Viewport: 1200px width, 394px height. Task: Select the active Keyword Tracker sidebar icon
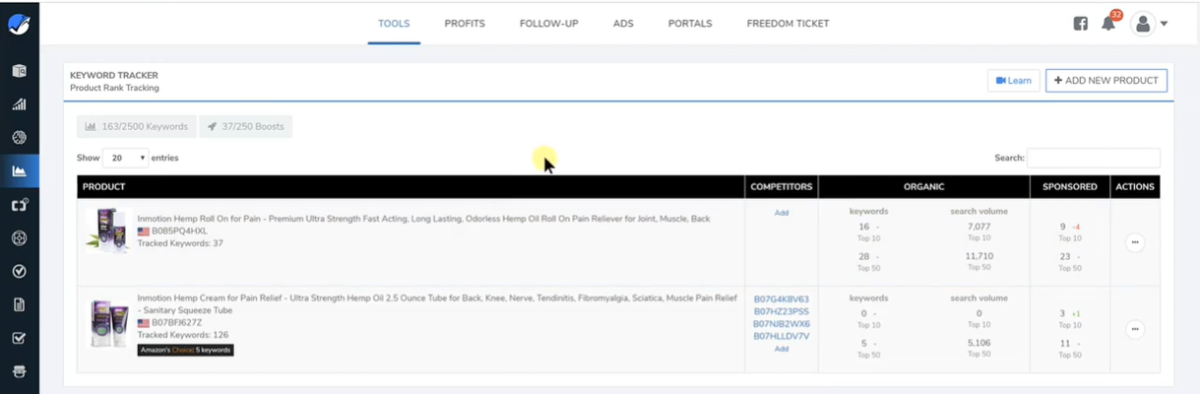19,171
